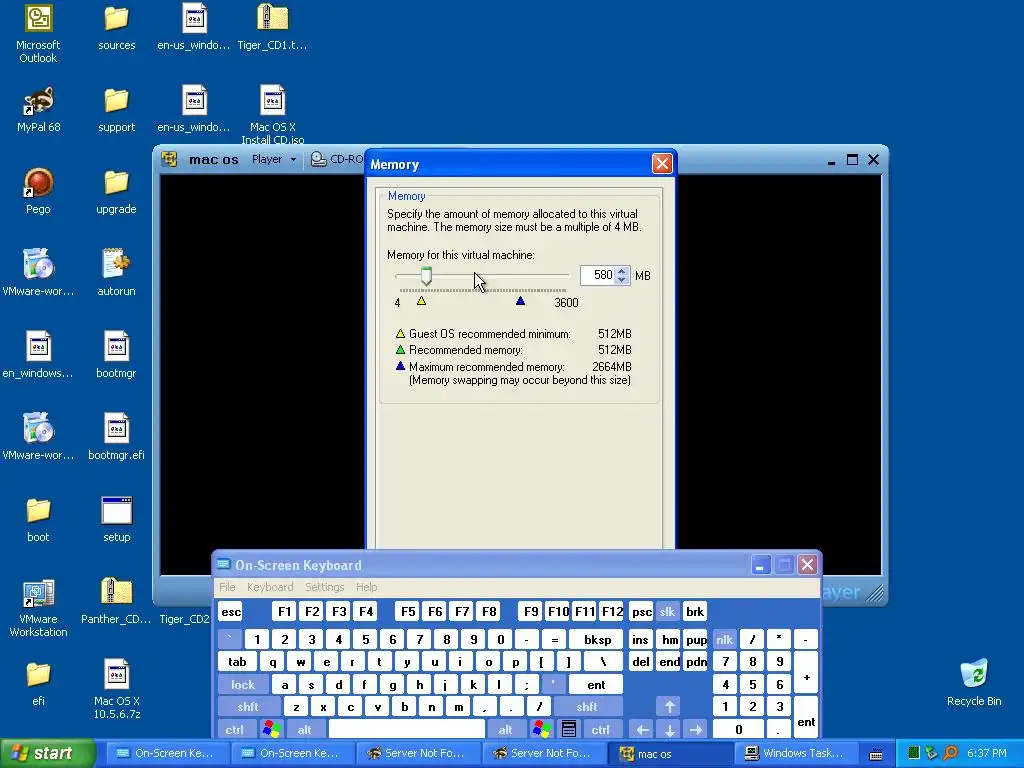The height and width of the screenshot is (768, 1024).
Task: Click the keyboard icon near the system tray
Action: [x=876, y=754]
